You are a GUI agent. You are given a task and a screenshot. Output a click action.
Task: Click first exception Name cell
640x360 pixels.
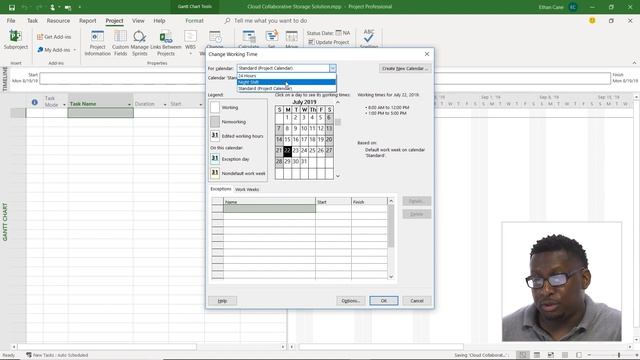point(269,209)
